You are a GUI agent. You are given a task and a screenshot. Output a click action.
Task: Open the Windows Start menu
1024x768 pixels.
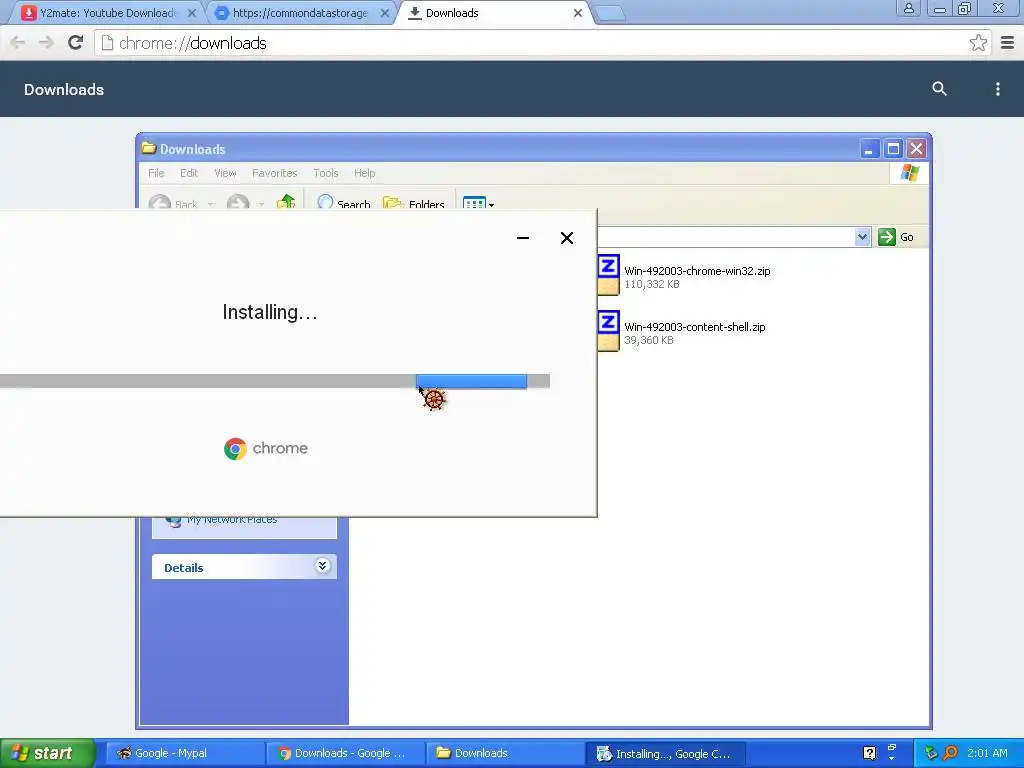pyautogui.click(x=47, y=753)
